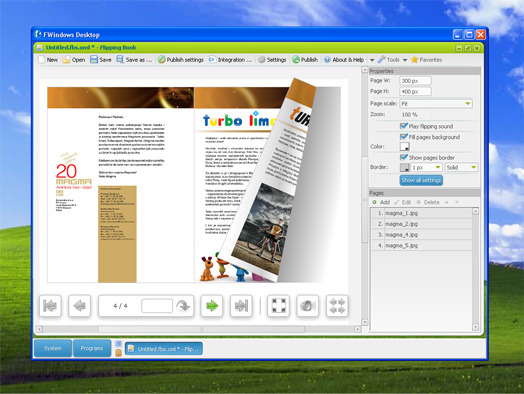524x394 pixels.
Task: Select magma_5.jpg in the pages list
Action: pyautogui.click(x=421, y=245)
